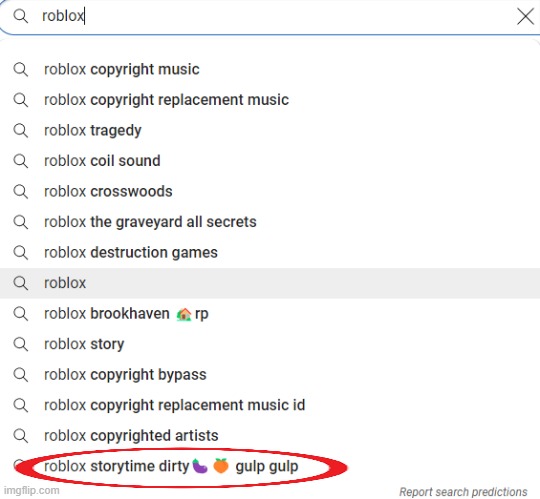Click the search icon in the search bar
The width and height of the screenshot is (540, 499).
tap(21, 16)
